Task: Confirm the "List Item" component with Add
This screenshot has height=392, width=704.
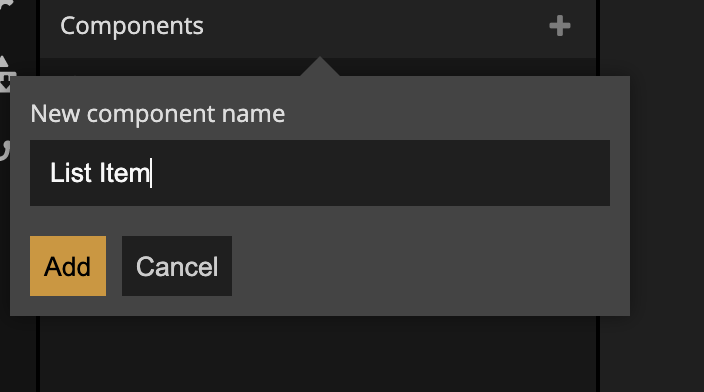Action: [x=68, y=266]
